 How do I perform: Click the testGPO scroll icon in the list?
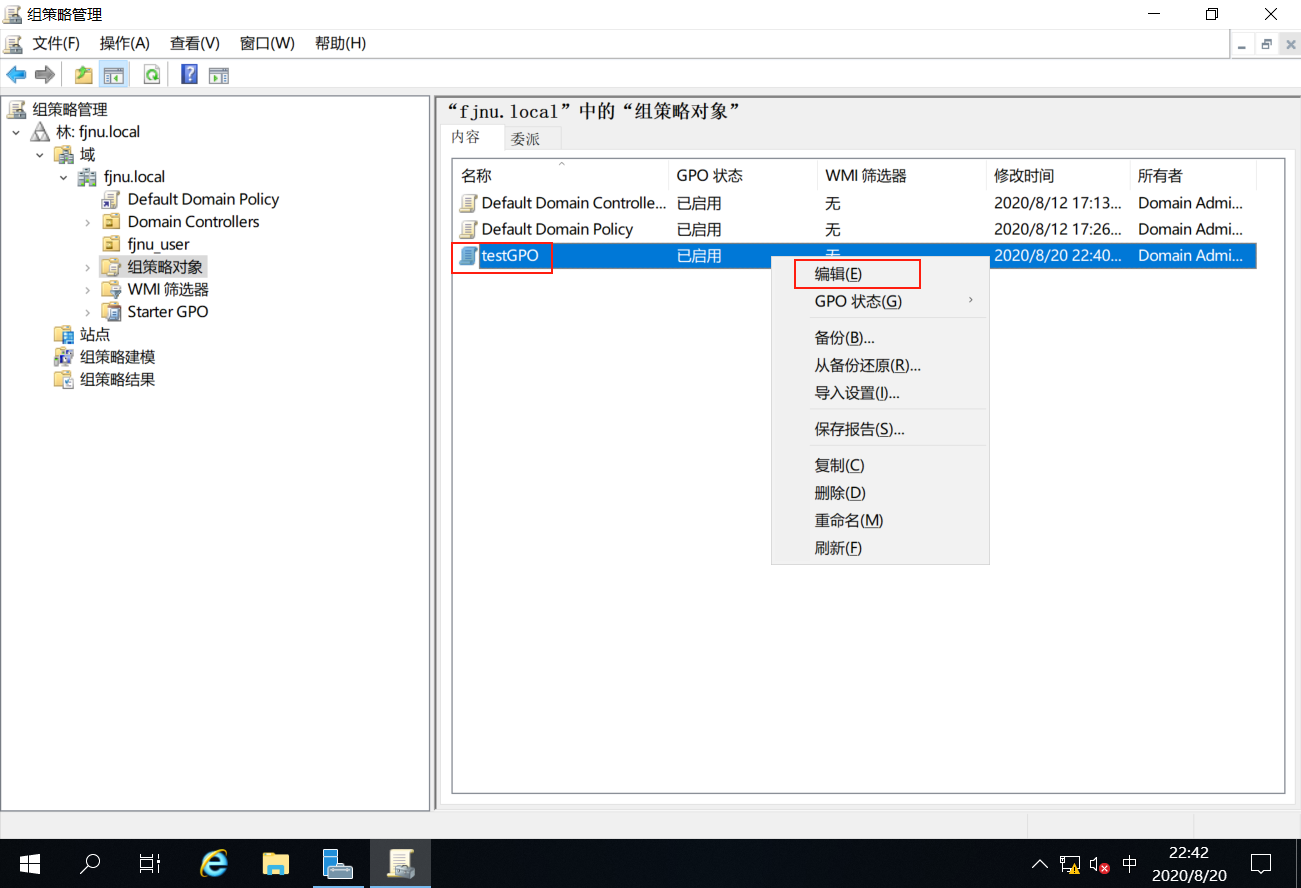point(468,256)
